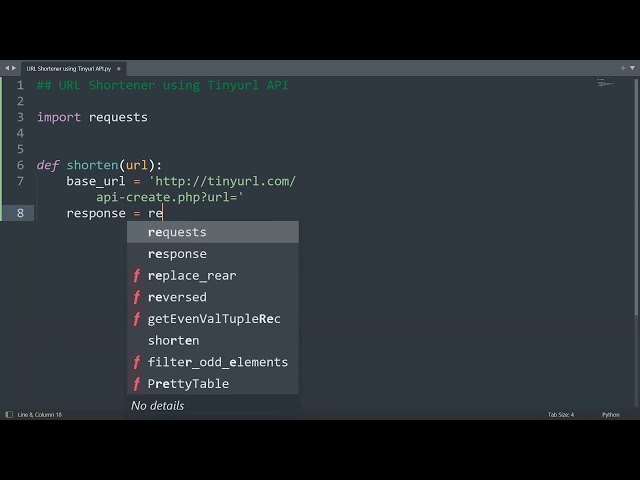Go to next tab using right arrow
This screenshot has height=480, width=640.
click(14, 68)
